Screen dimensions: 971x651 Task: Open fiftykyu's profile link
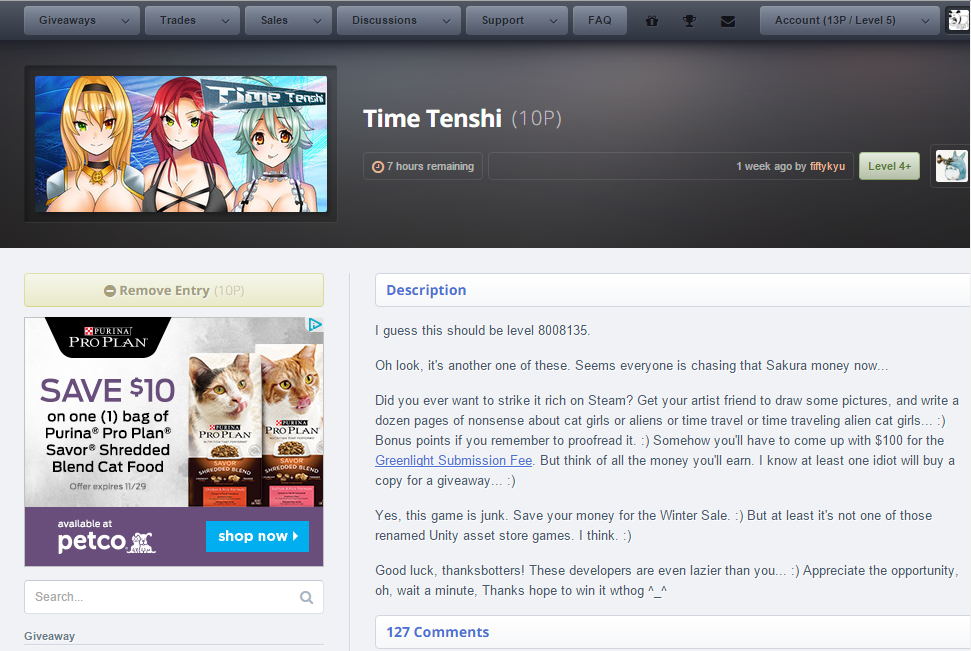(827, 166)
